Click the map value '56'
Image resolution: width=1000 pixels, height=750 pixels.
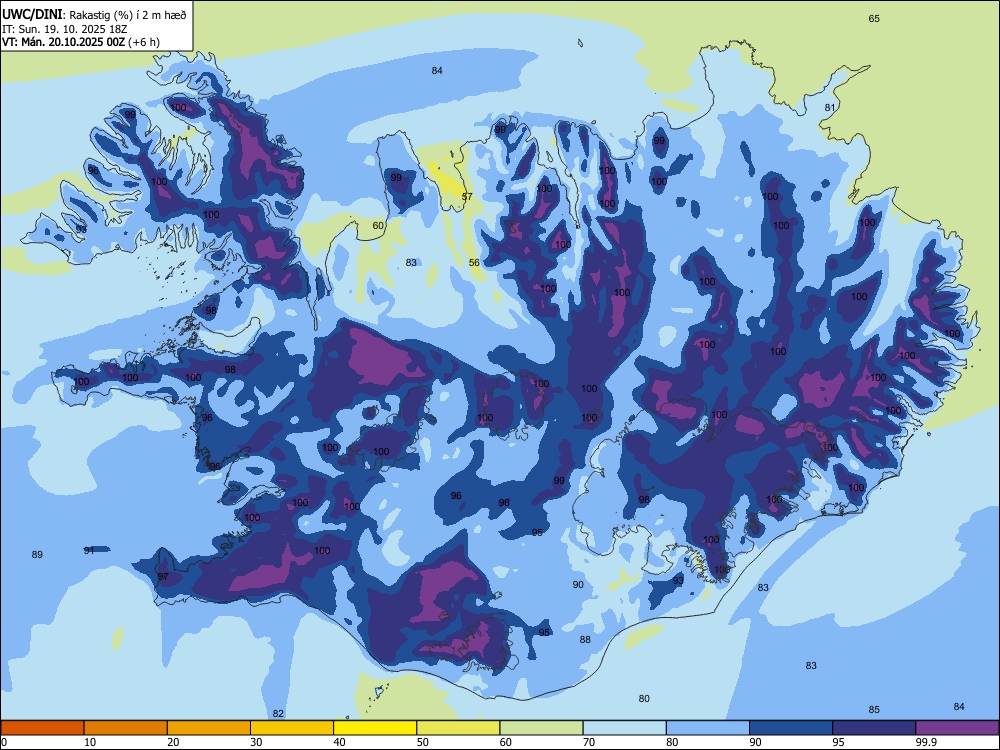click(474, 262)
